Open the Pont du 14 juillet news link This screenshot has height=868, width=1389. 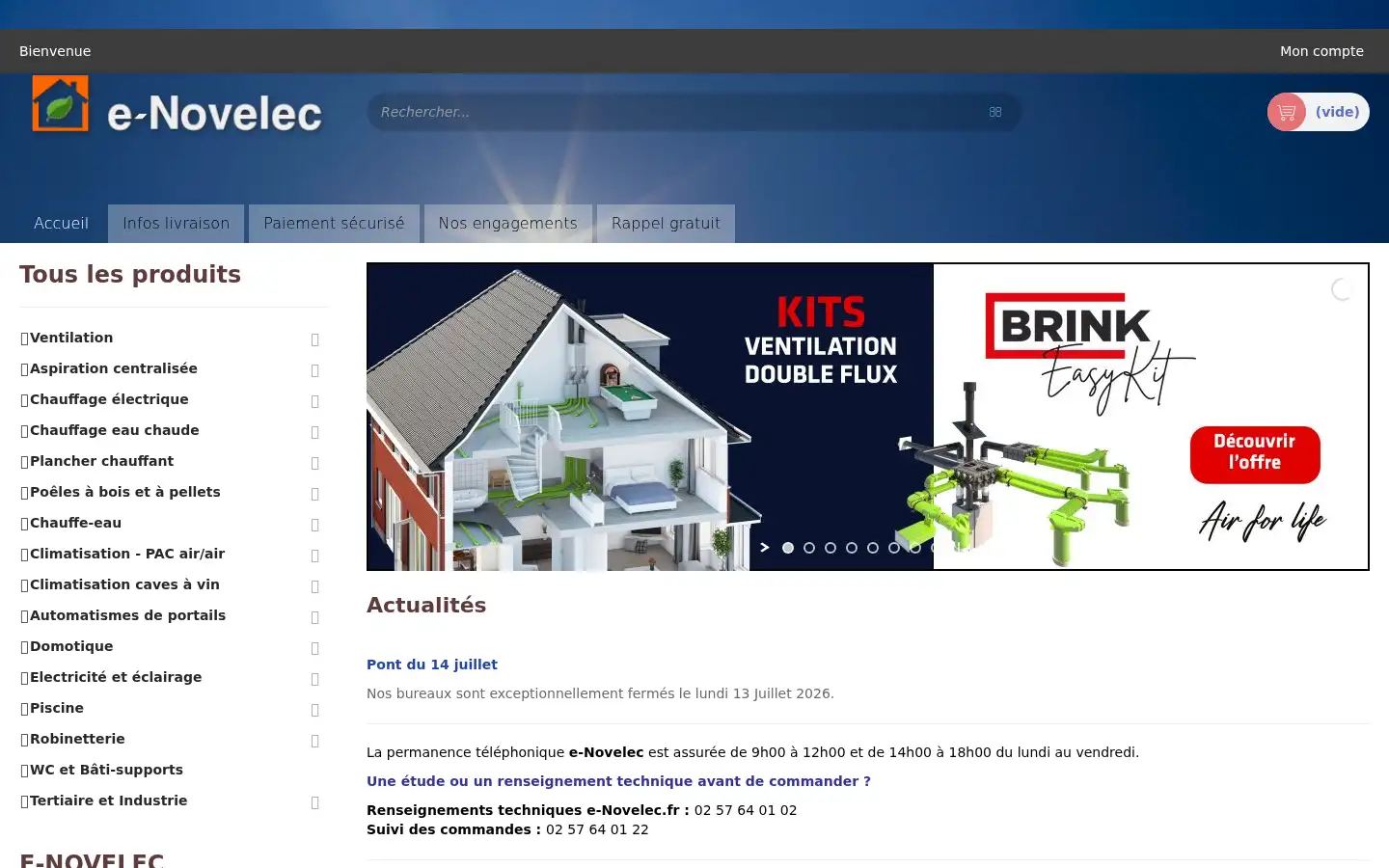432,665
